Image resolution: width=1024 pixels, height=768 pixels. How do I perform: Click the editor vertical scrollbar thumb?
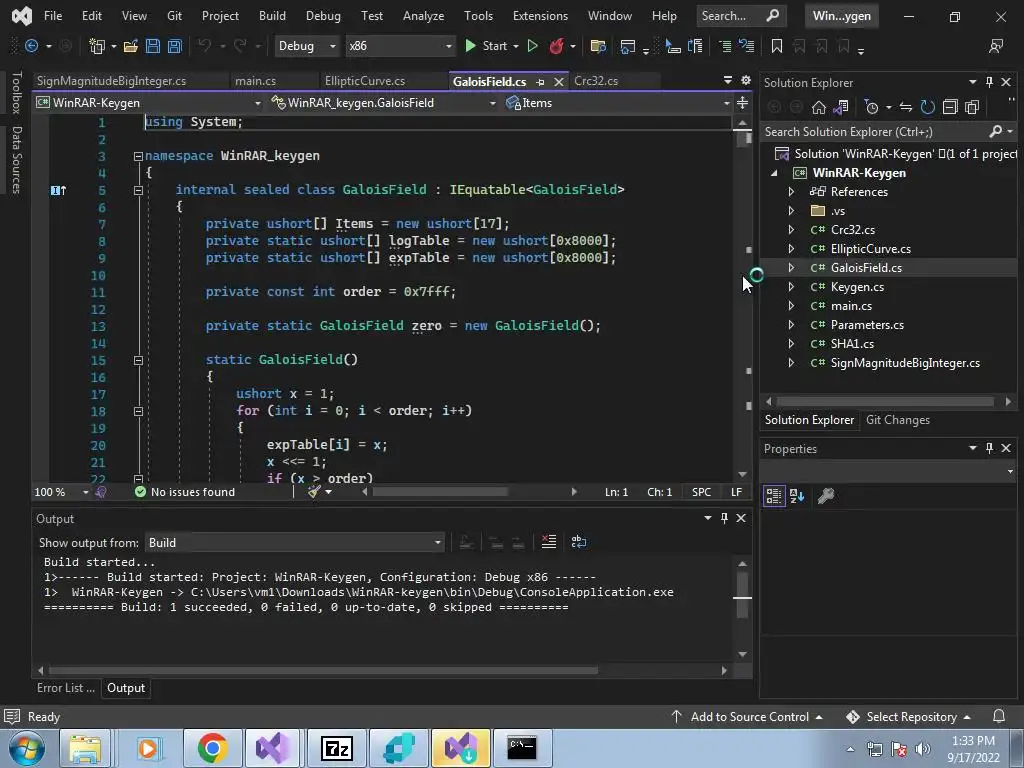tap(743, 138)
